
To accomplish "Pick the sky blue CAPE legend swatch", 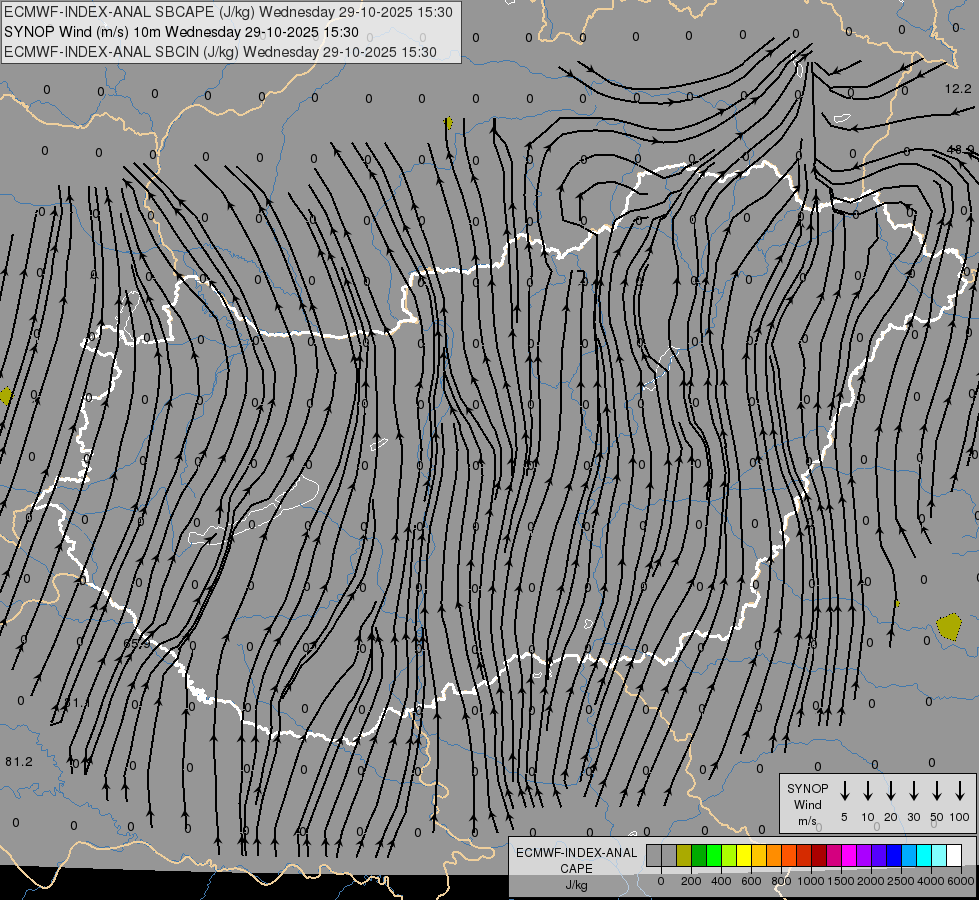I will point(908,855).
